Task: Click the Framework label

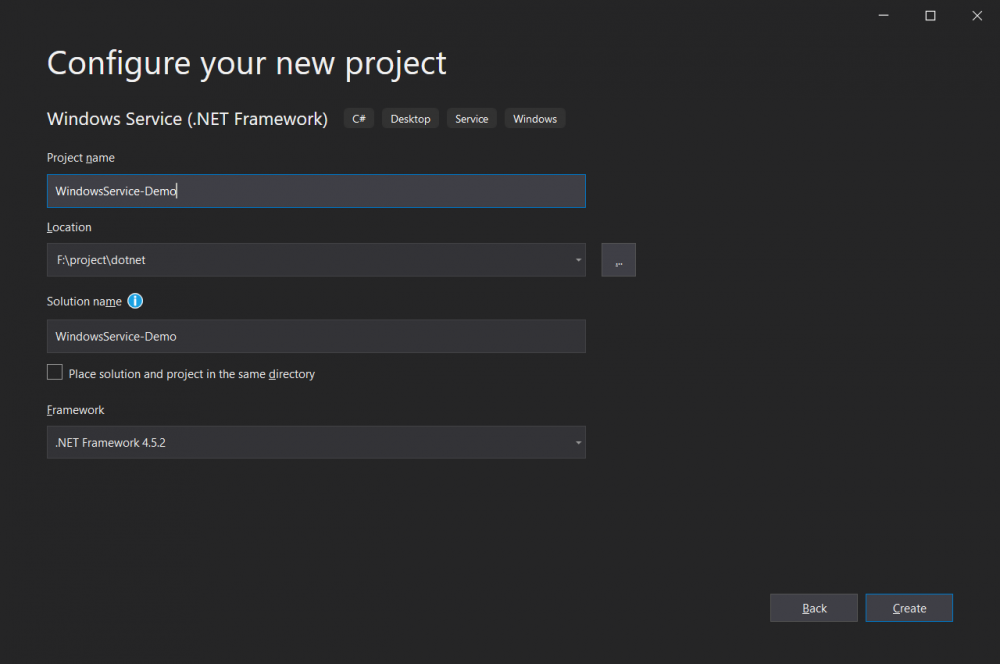Action: pos(75,409)
